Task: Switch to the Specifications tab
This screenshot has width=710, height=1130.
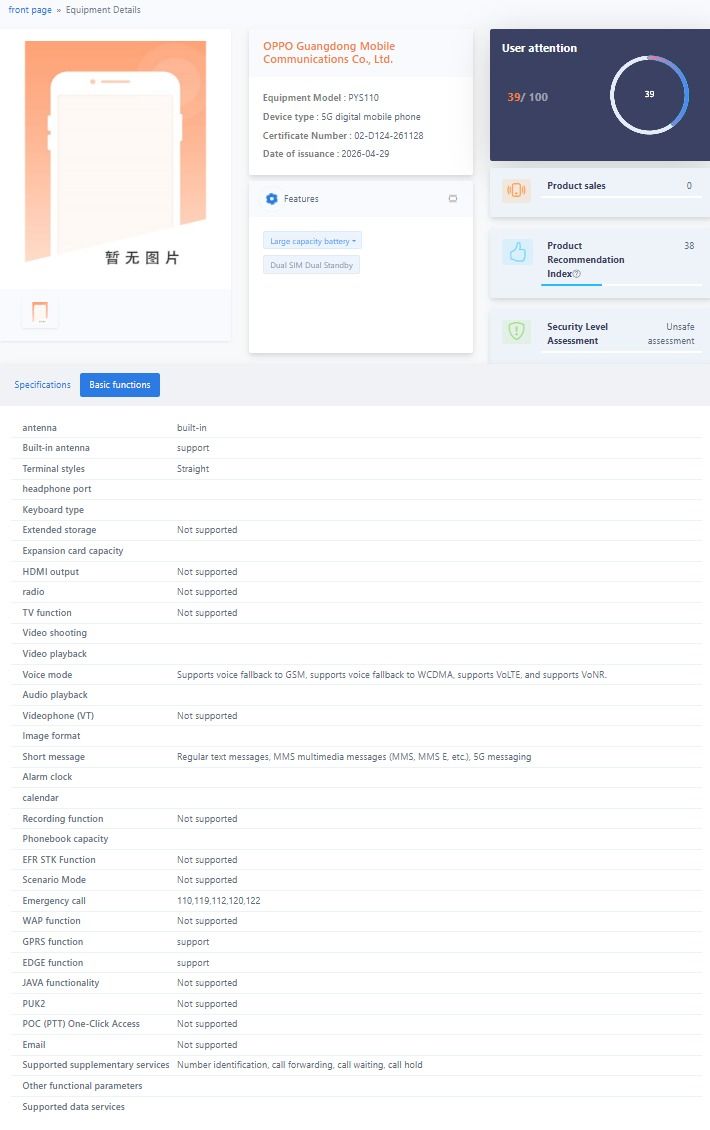Action: pos(43,385)
